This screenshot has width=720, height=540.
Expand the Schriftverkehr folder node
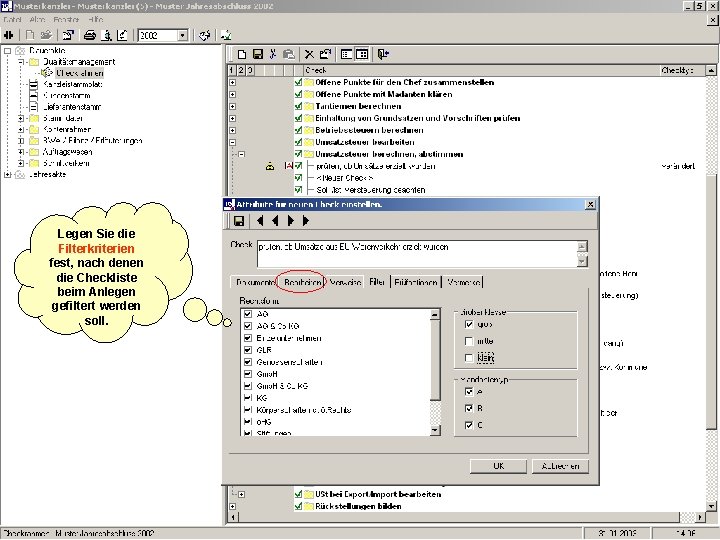[x=21, y=163]
